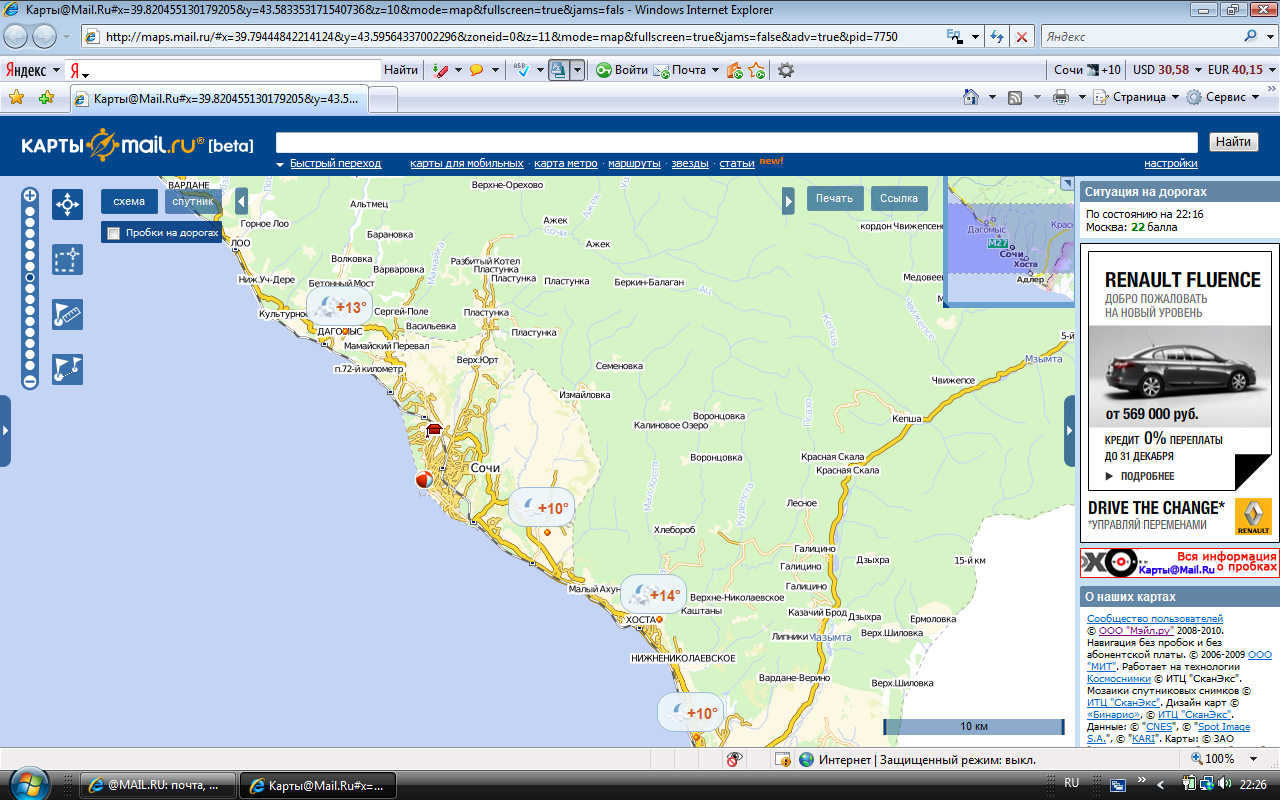This screenshot has width=1280, height=800.
Task: Open the маршруты menu link
Action: tap(634, 163)
